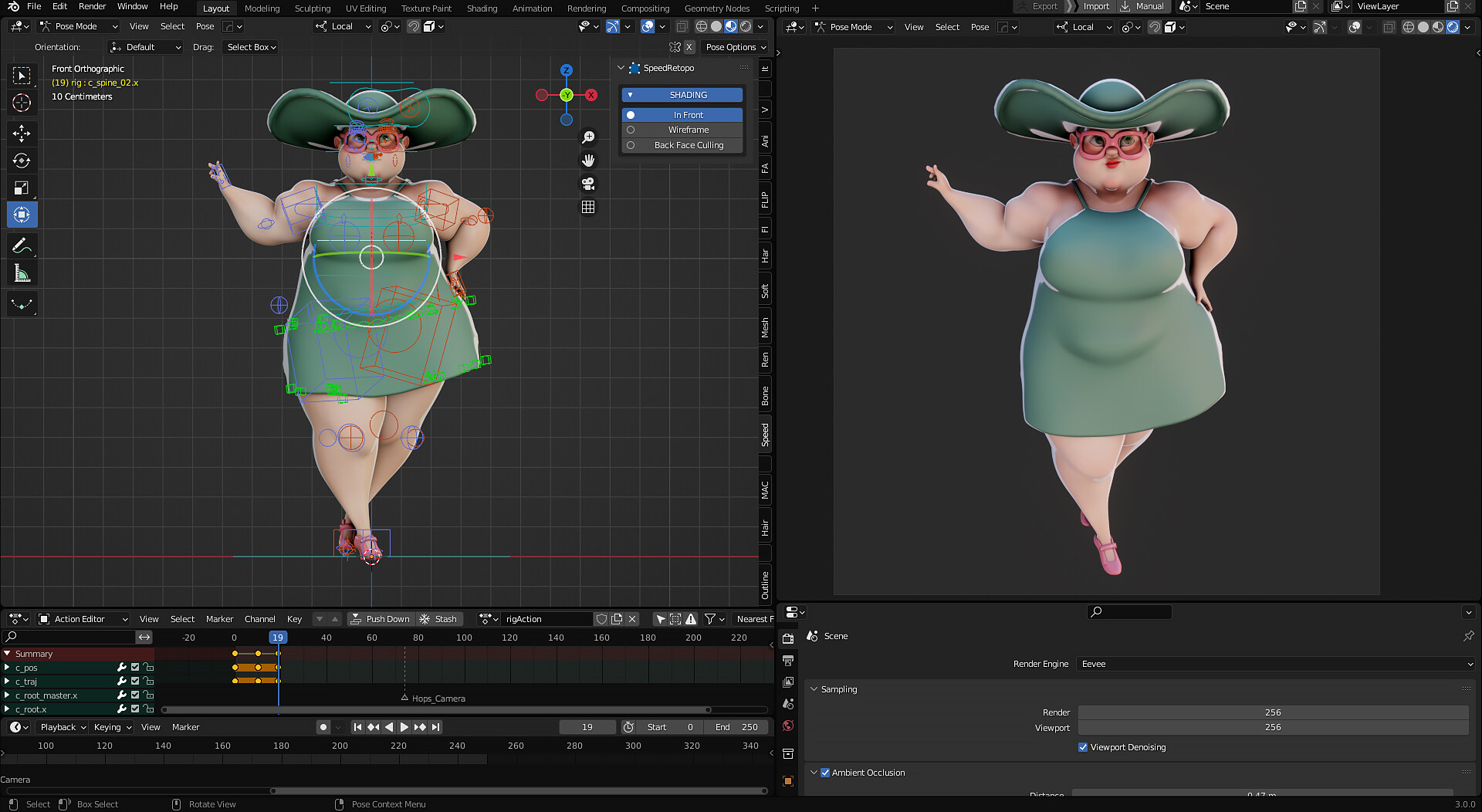Switch to the Shading workspace tab
The image size is (1482, 812).
tap(482, 8)
